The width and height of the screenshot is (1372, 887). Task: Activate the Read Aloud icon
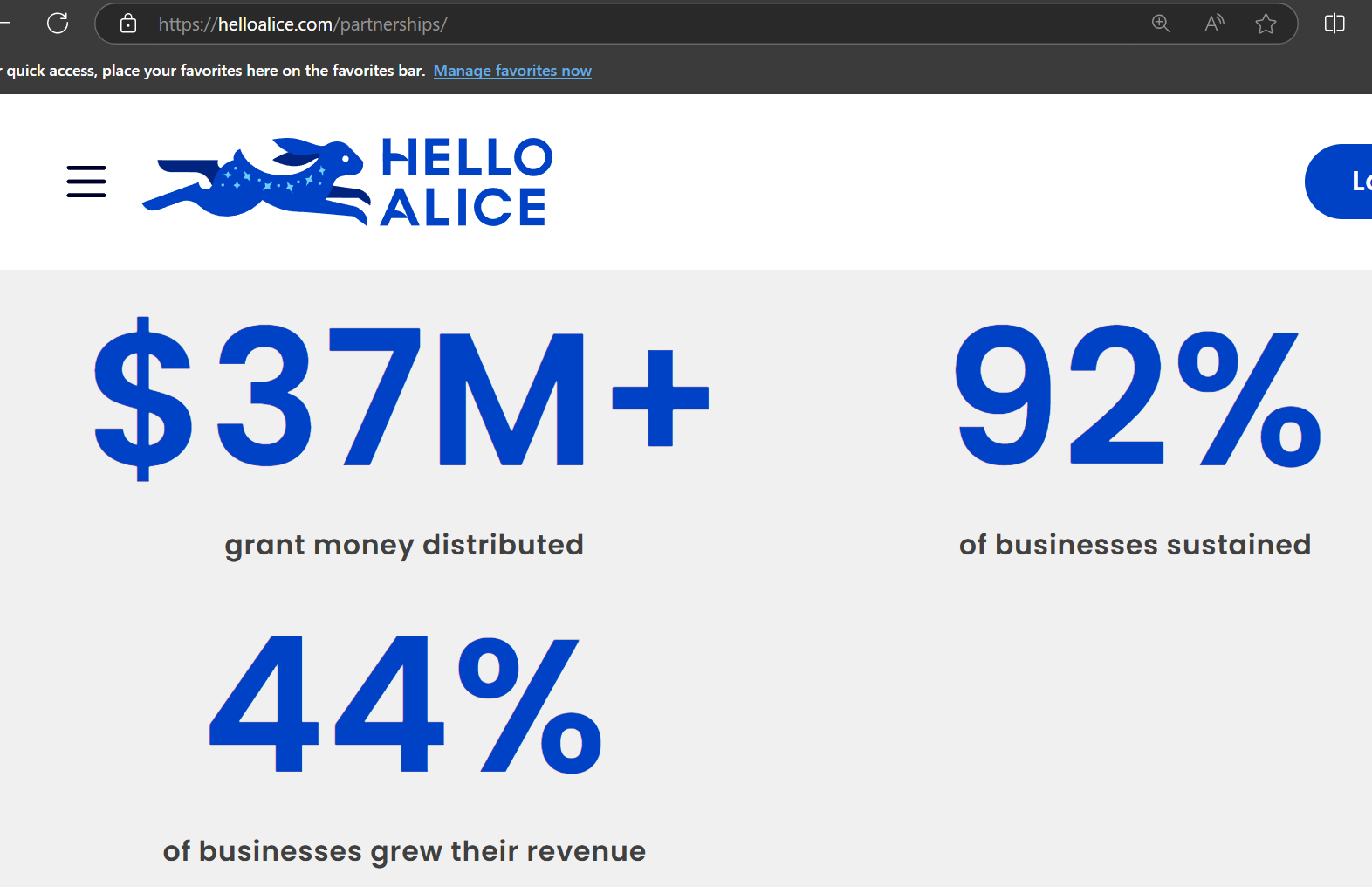(1214, 24)
